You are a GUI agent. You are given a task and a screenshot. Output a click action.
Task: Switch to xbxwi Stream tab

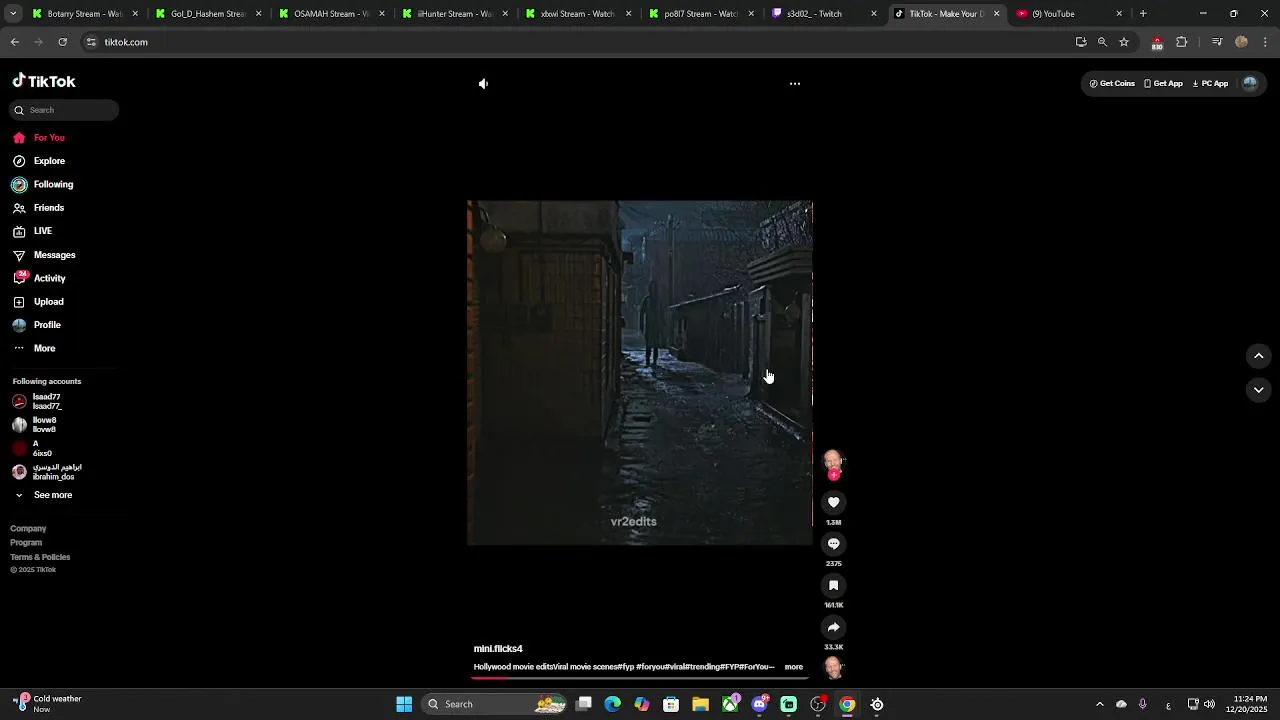tap(579, 14)
